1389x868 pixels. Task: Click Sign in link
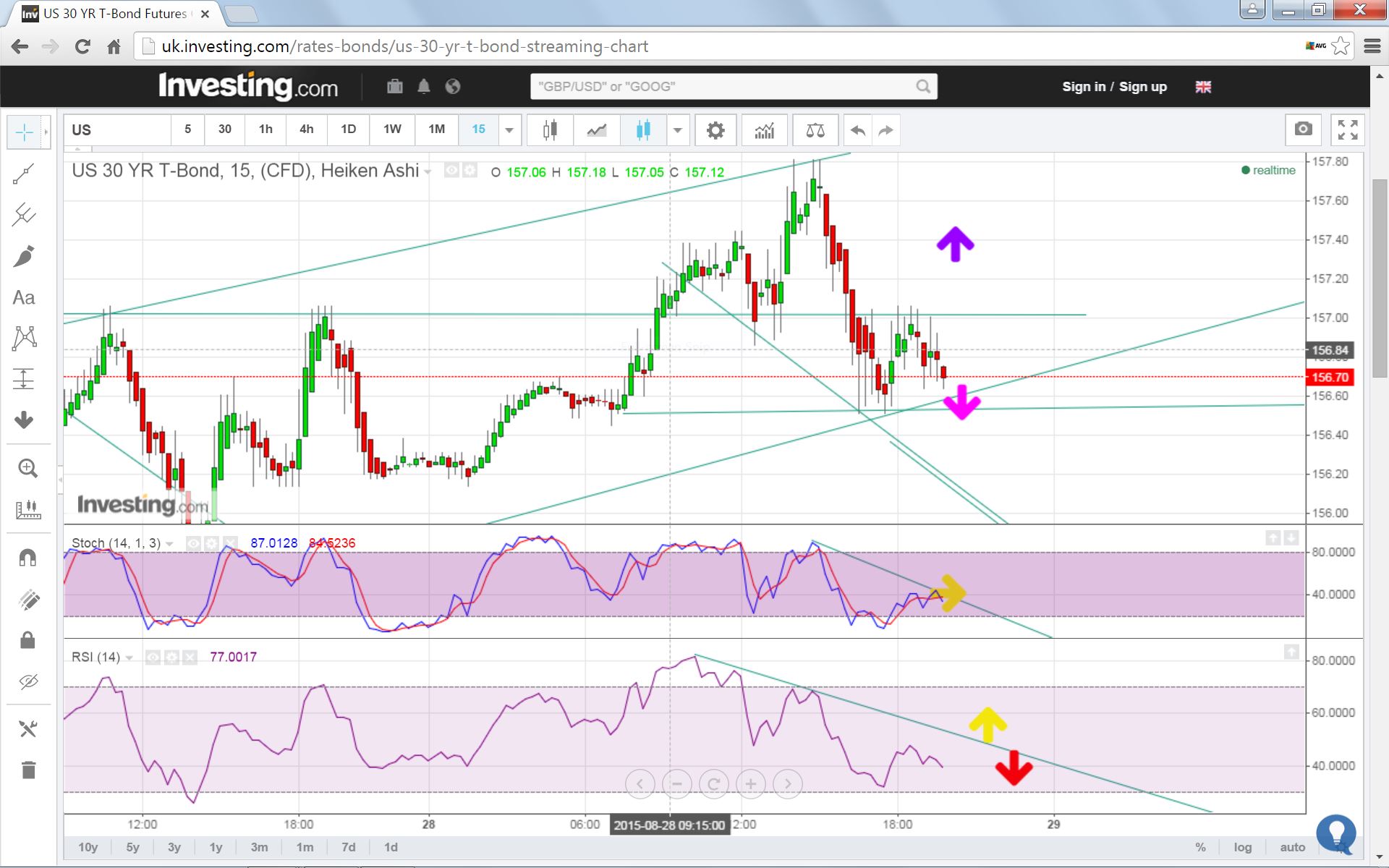click(1084, 87)
